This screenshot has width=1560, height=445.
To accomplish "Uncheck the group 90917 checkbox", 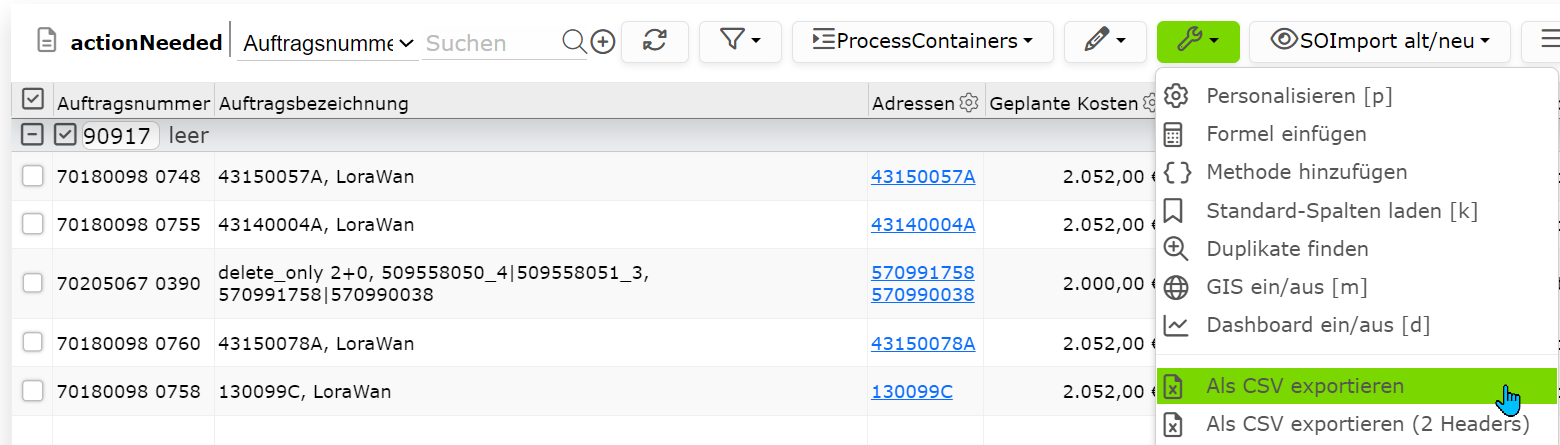I will coord(65,135).
